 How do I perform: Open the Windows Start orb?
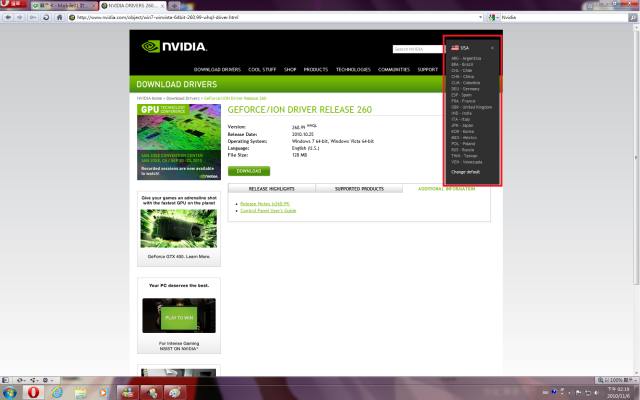point(9,393)
